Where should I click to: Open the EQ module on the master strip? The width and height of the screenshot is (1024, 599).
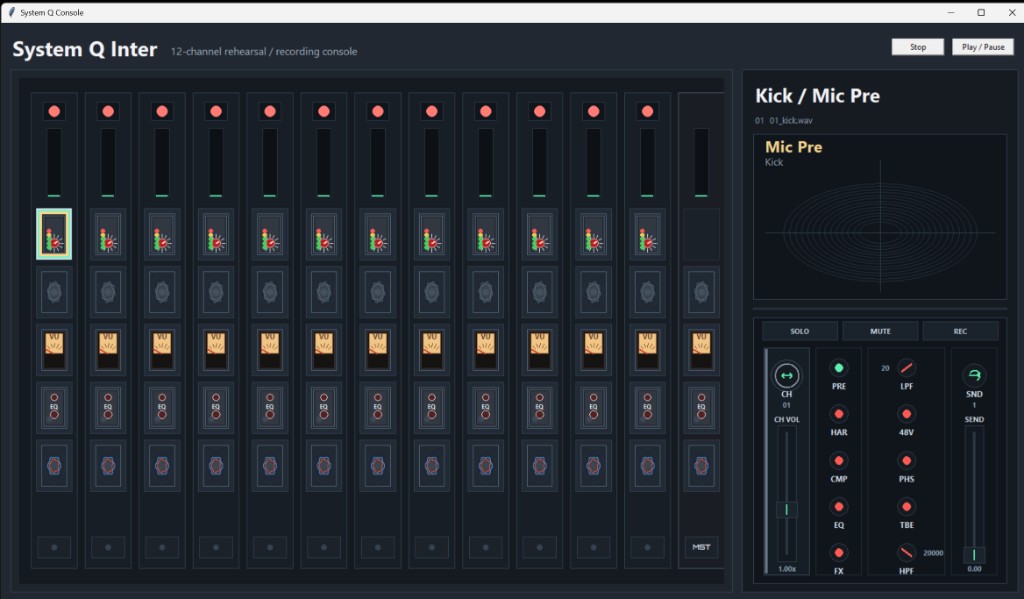pos(701,408)
